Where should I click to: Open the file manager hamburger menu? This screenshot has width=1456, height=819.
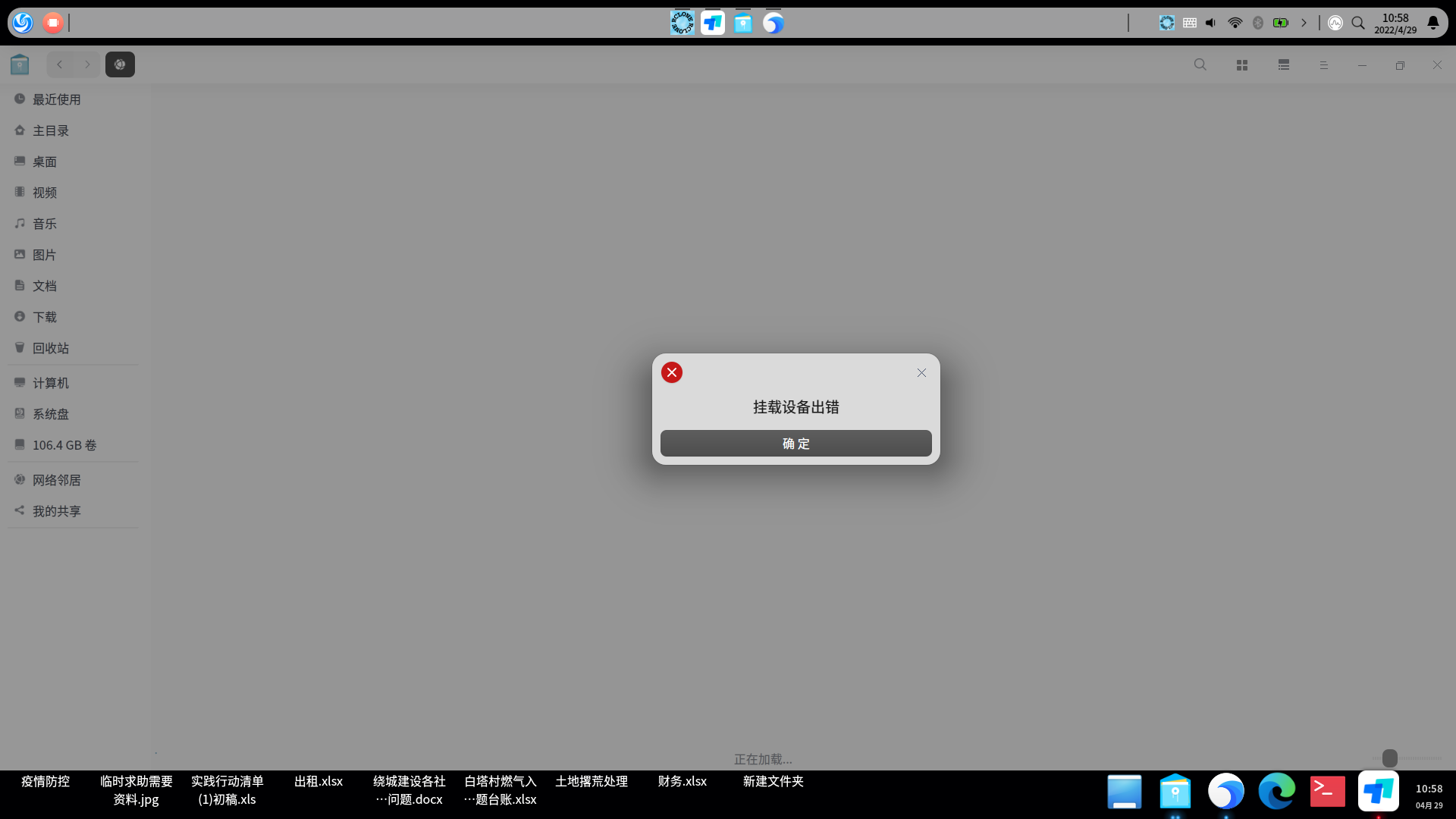1323,64
